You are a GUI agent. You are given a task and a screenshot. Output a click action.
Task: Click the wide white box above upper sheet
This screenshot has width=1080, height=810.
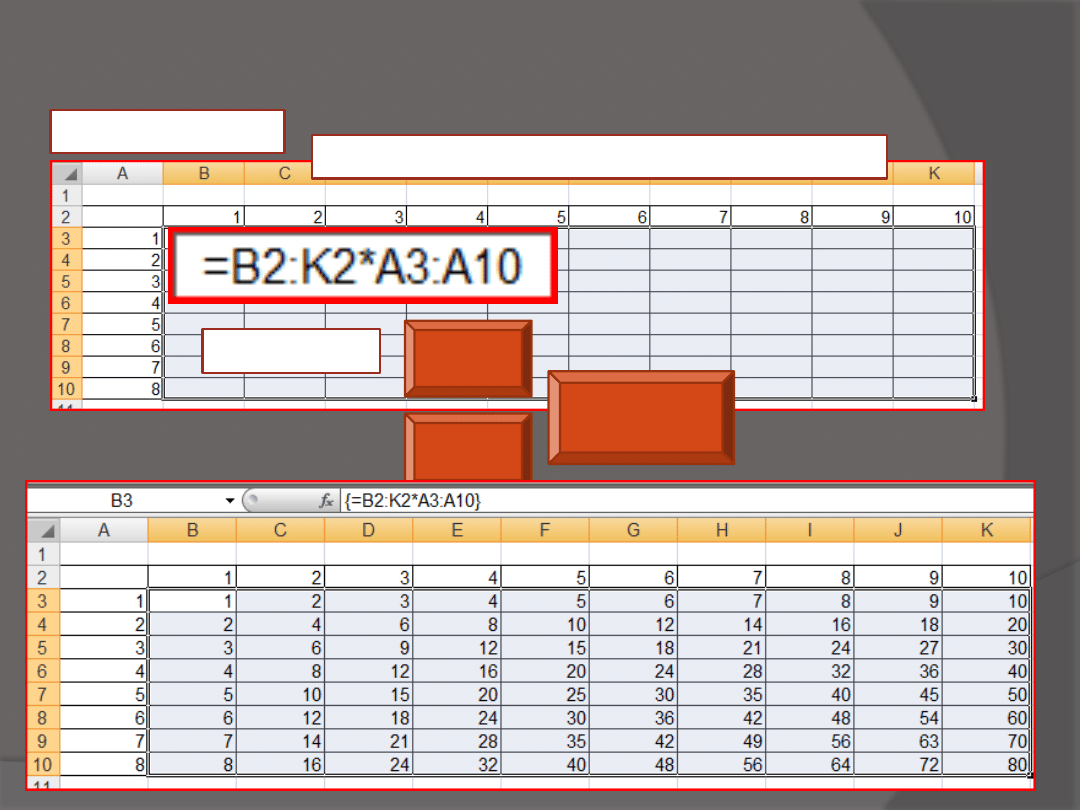click(599, 156)
